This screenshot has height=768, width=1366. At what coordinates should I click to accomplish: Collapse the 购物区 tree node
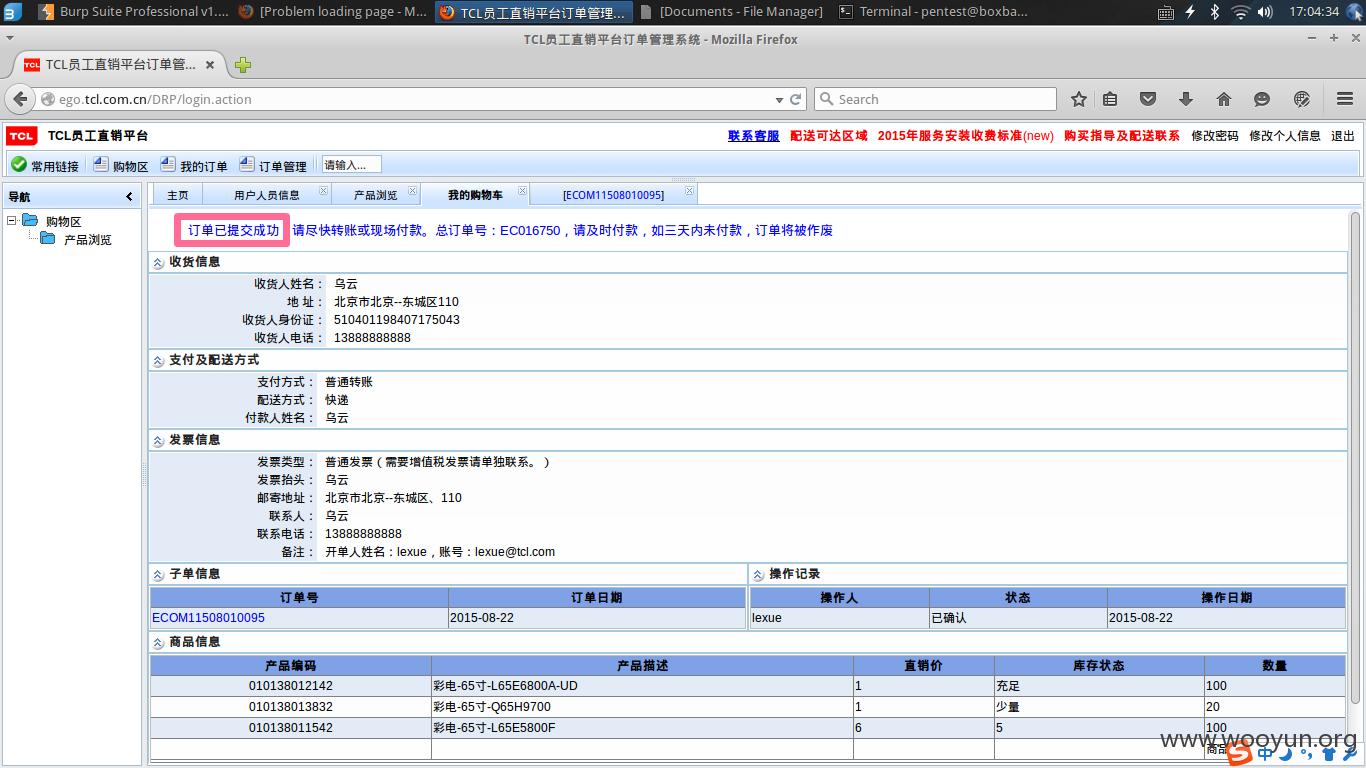12,221
